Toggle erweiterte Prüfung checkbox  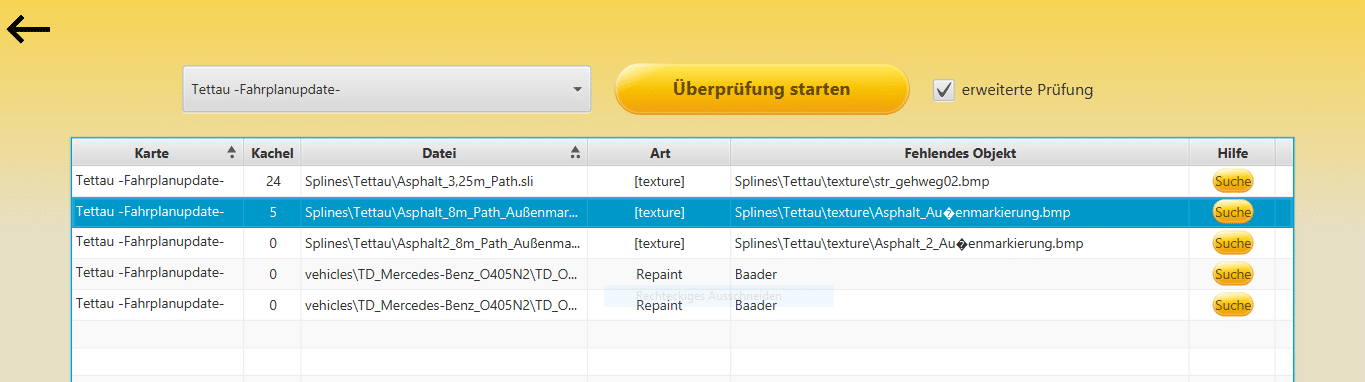[944, 90]
